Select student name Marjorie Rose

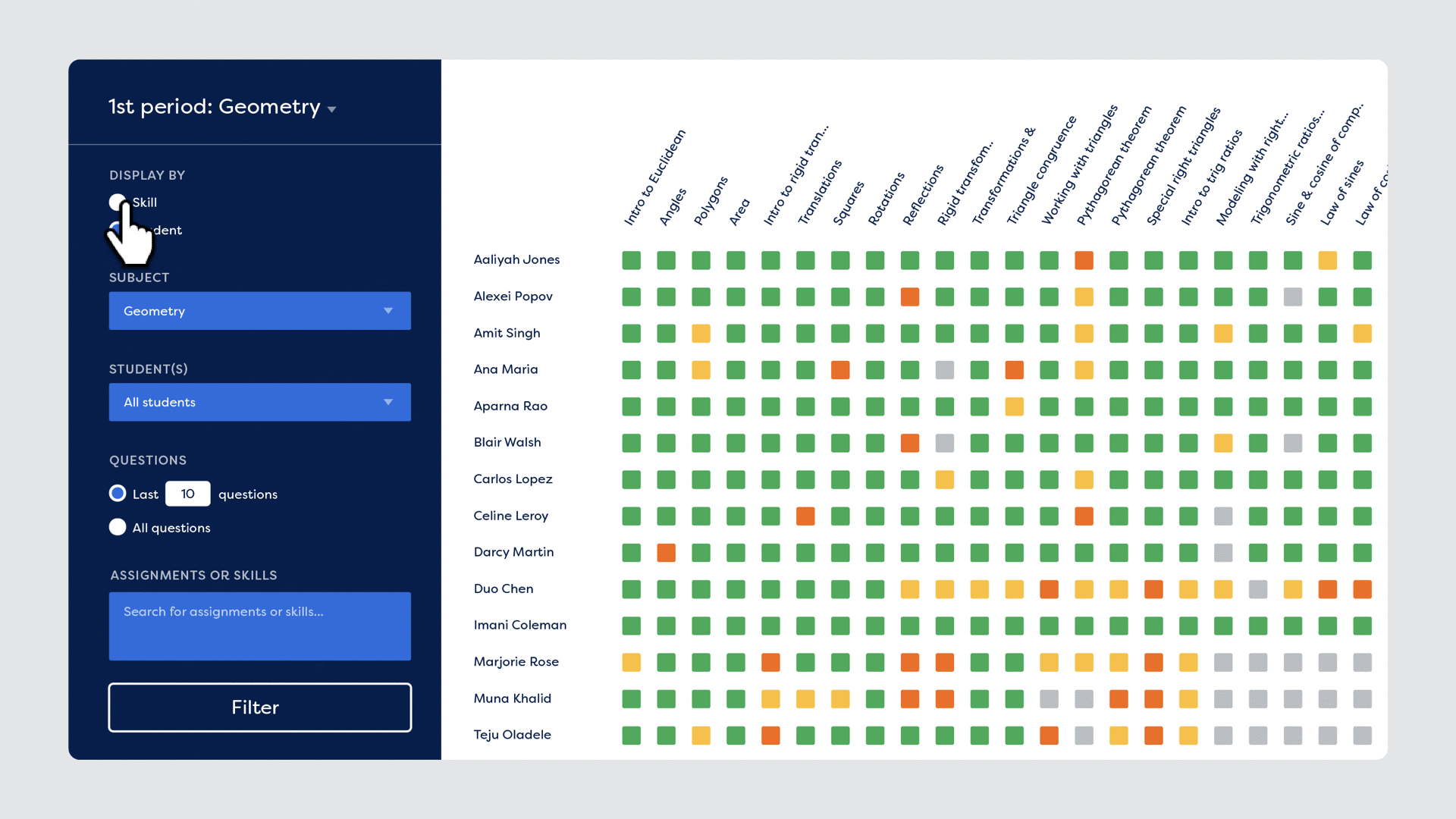(x=516, y=661)
